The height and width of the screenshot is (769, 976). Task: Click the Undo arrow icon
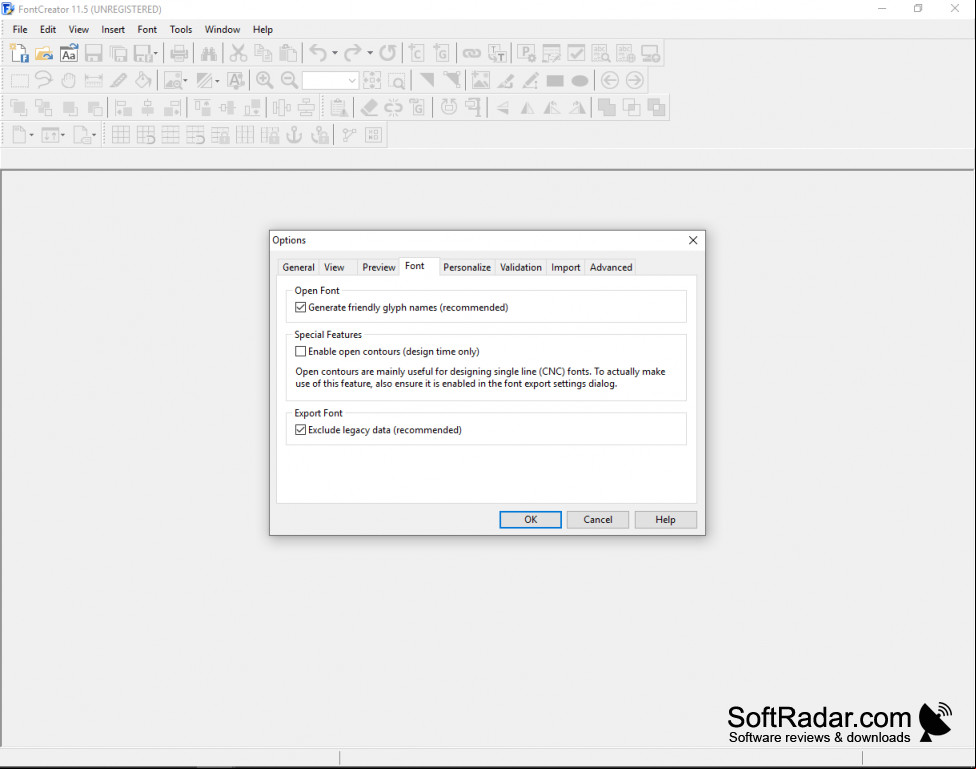tap(318, 54)
